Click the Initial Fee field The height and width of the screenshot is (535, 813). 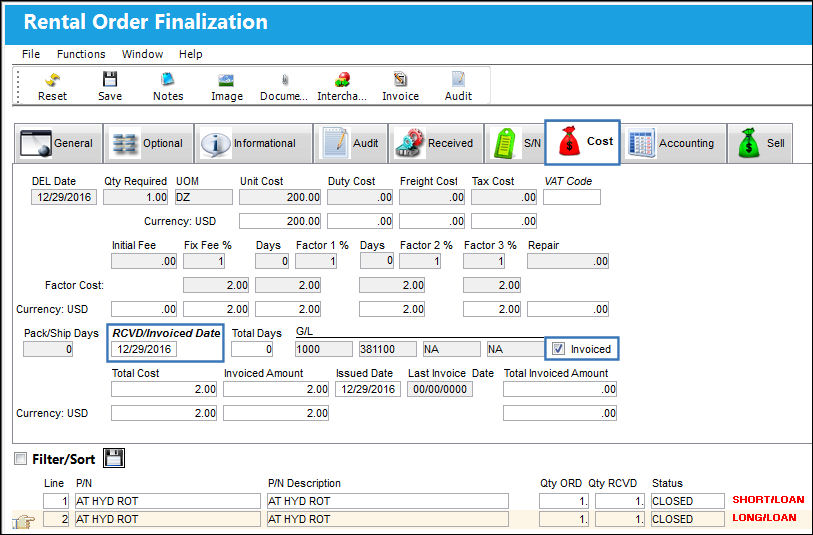pyautogui.click(x=144, y=261)
